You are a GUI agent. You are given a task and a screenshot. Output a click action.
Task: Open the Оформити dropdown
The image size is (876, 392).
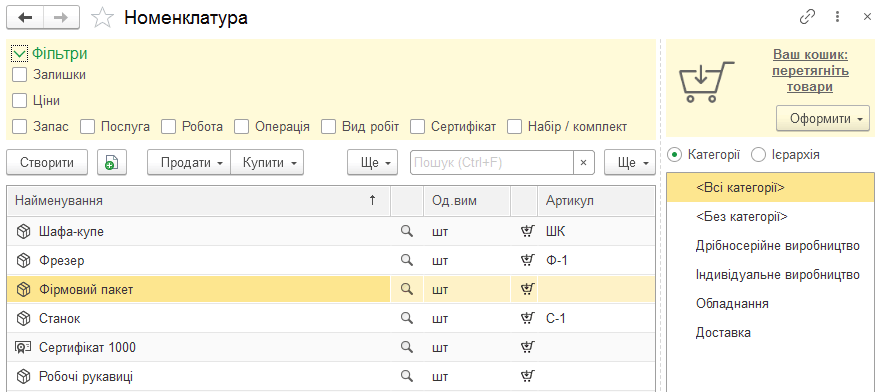tap(822, 118)
